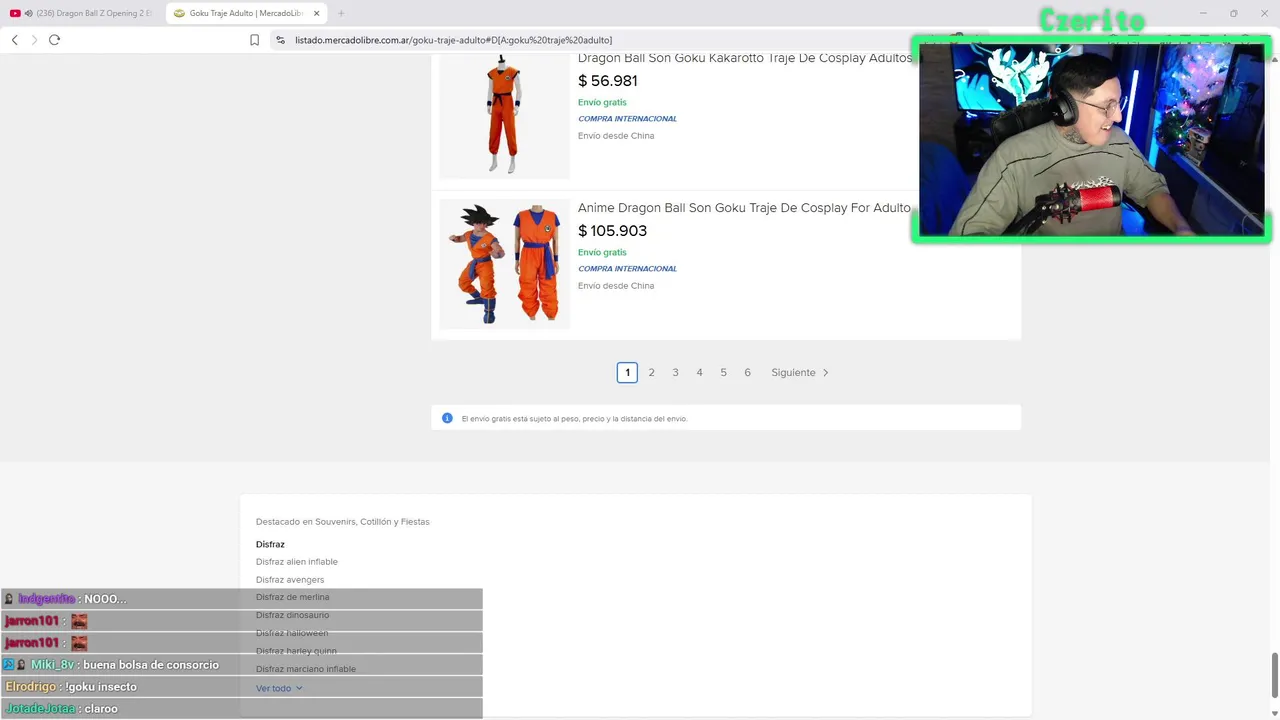Click COMPRA INTERNACIONAL label under $ 56.981

click(x=627, y=118)
